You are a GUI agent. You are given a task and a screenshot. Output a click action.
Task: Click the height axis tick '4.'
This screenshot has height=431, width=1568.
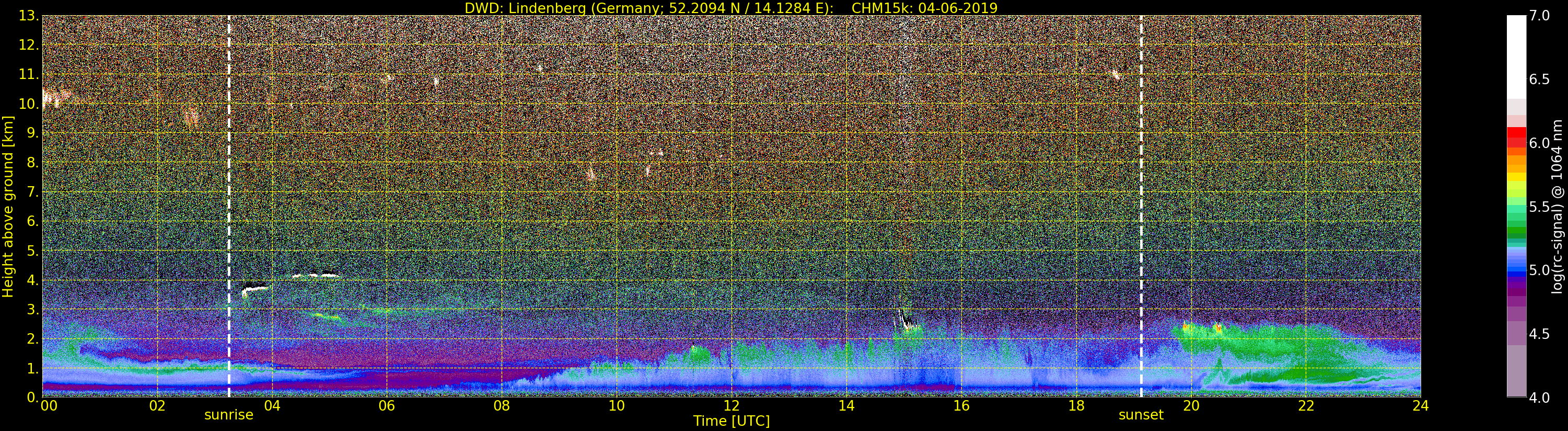(32, 280)
